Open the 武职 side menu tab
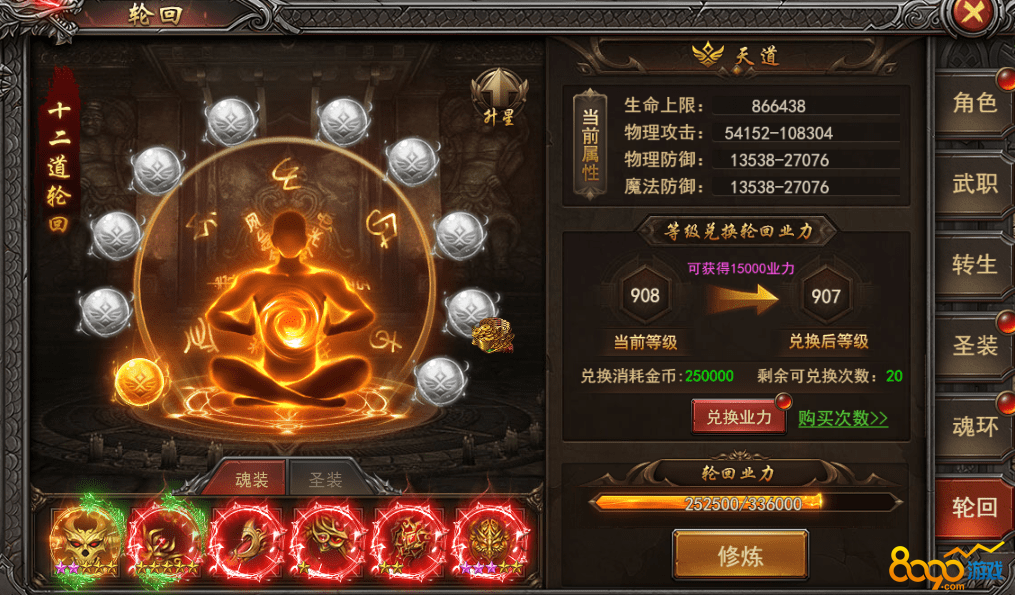 tap(974, 185)
